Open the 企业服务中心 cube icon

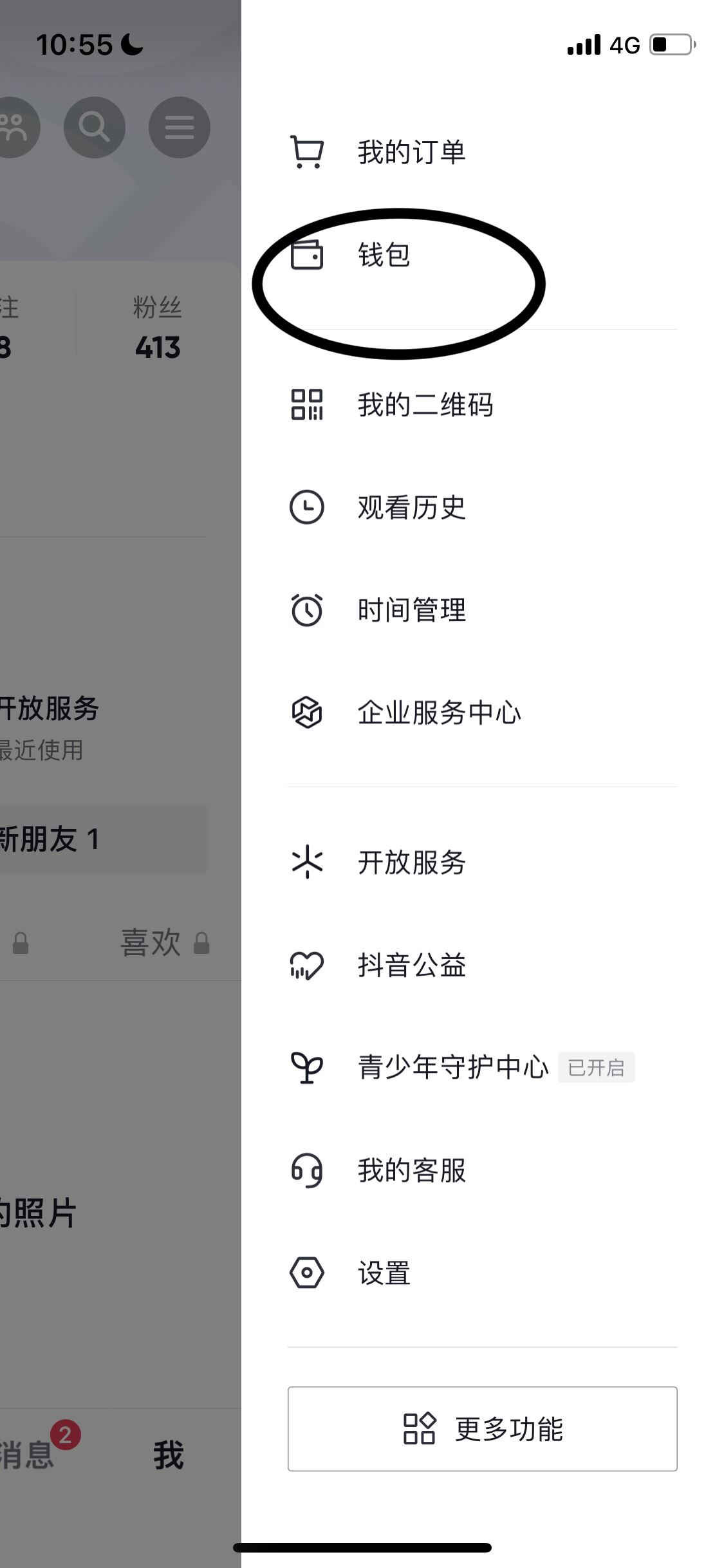point(308,713)
